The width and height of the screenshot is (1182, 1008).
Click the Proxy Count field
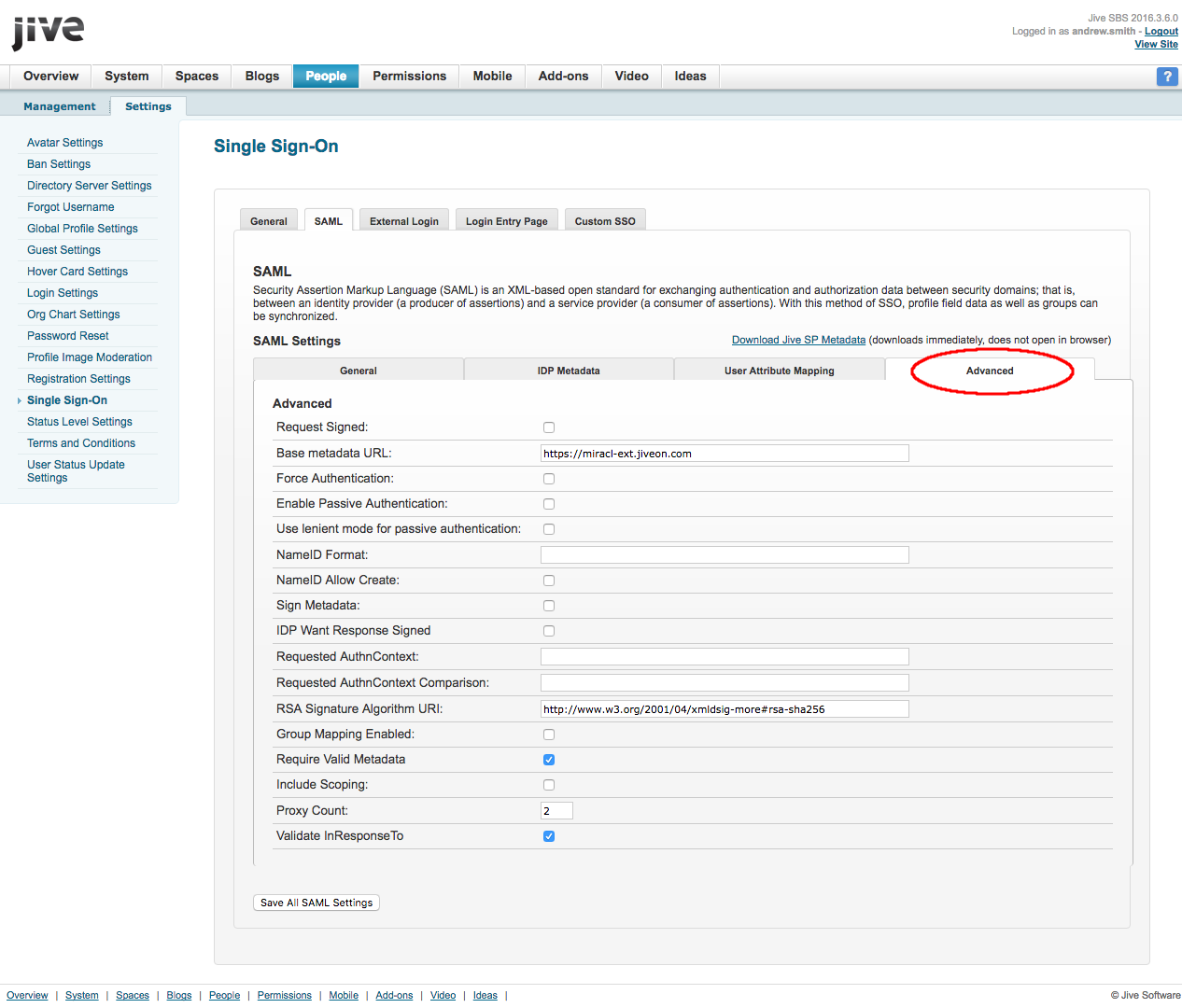556,811
